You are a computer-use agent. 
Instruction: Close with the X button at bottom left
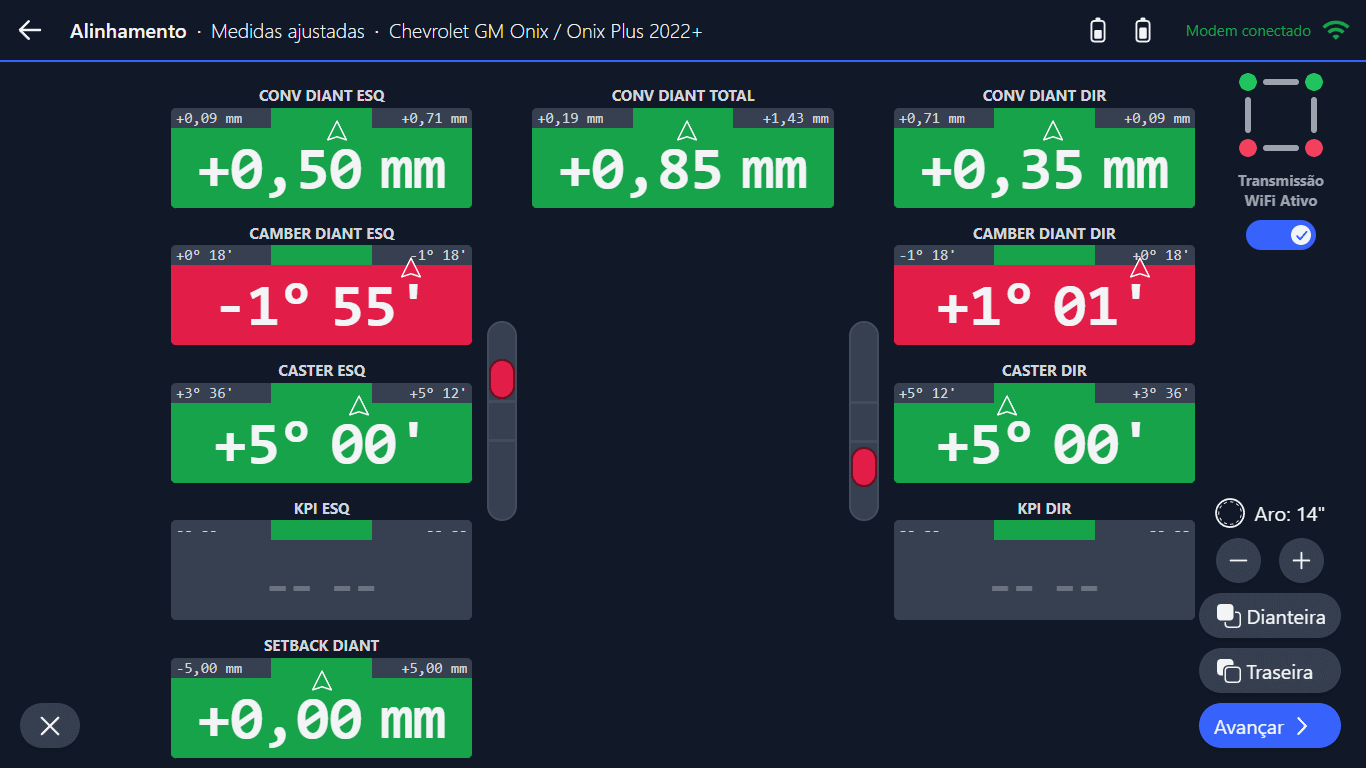(50, 726)
